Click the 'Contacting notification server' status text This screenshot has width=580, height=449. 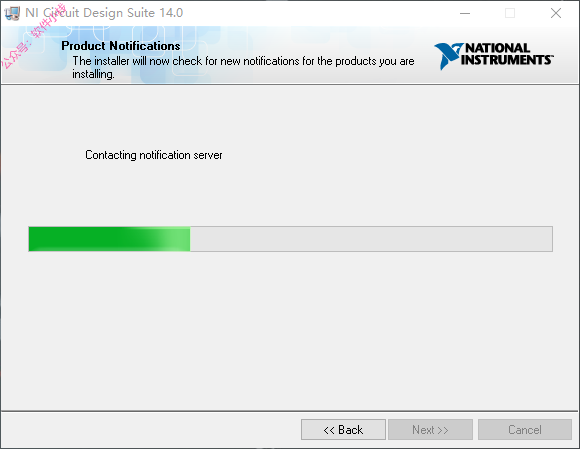coord(154,155)
